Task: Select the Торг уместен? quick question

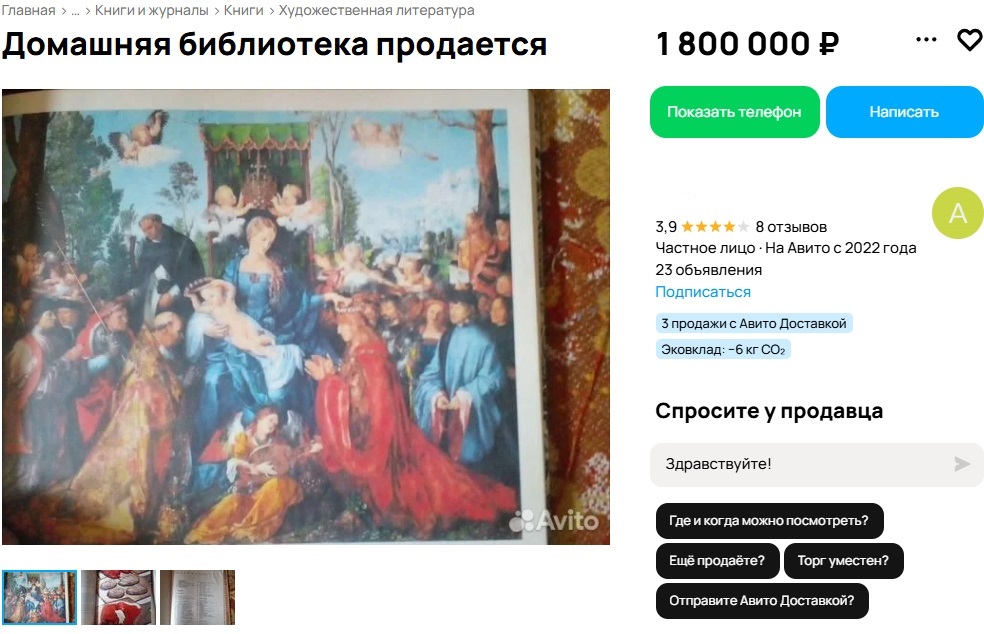Action: point(843,561)
